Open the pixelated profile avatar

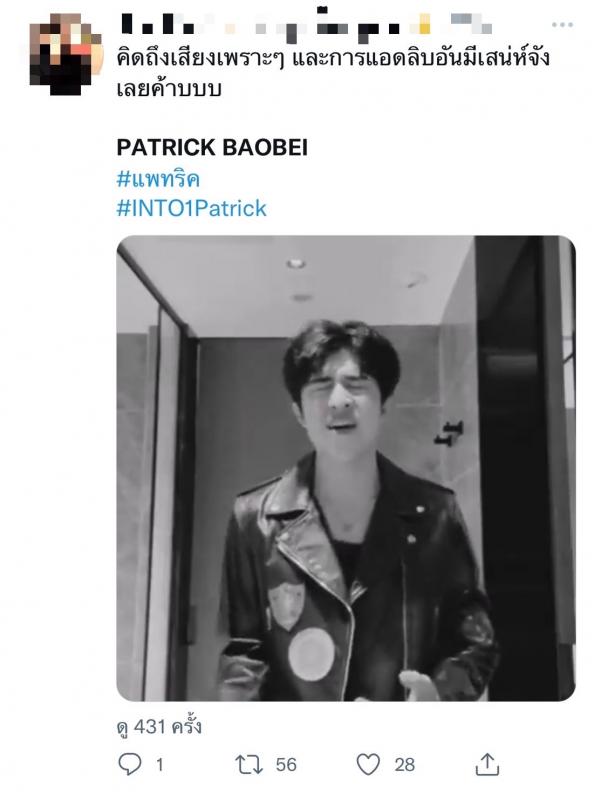point(66,54)
